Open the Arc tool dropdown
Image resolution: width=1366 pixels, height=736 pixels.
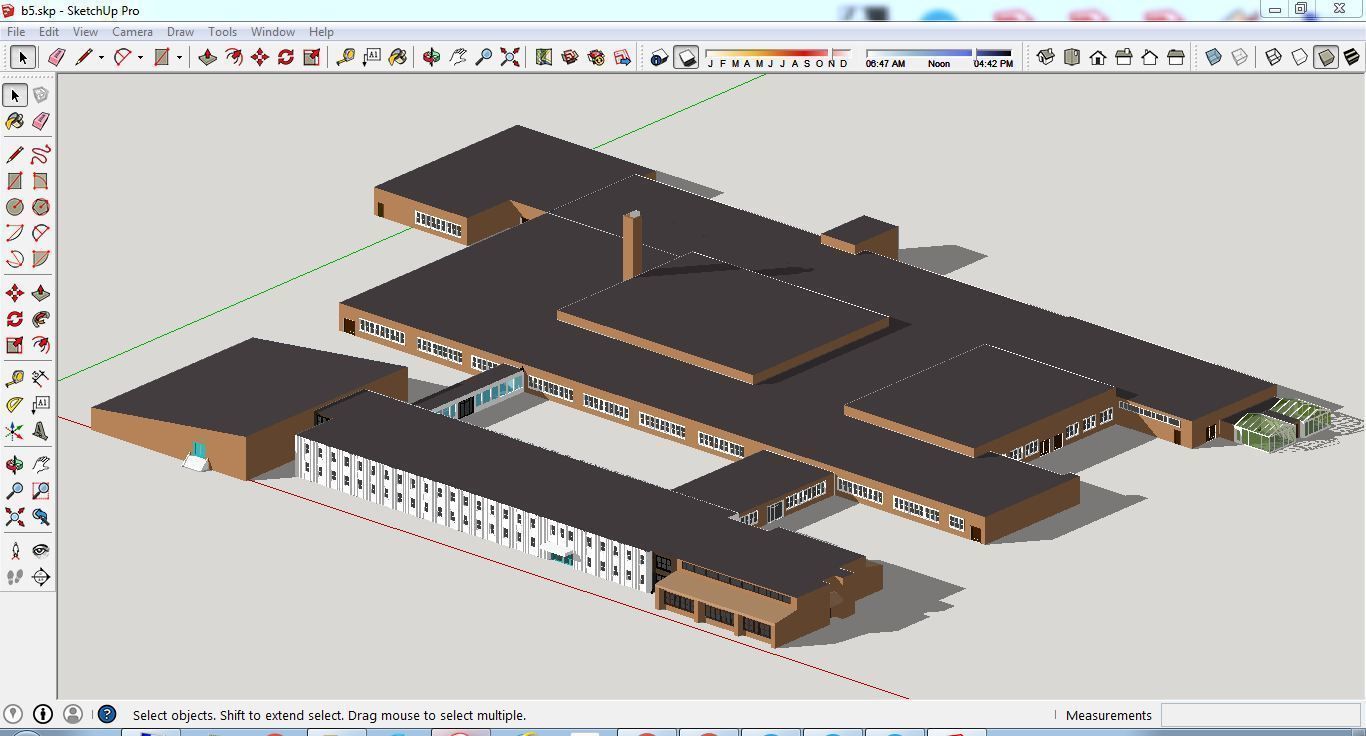coord(139,57)
